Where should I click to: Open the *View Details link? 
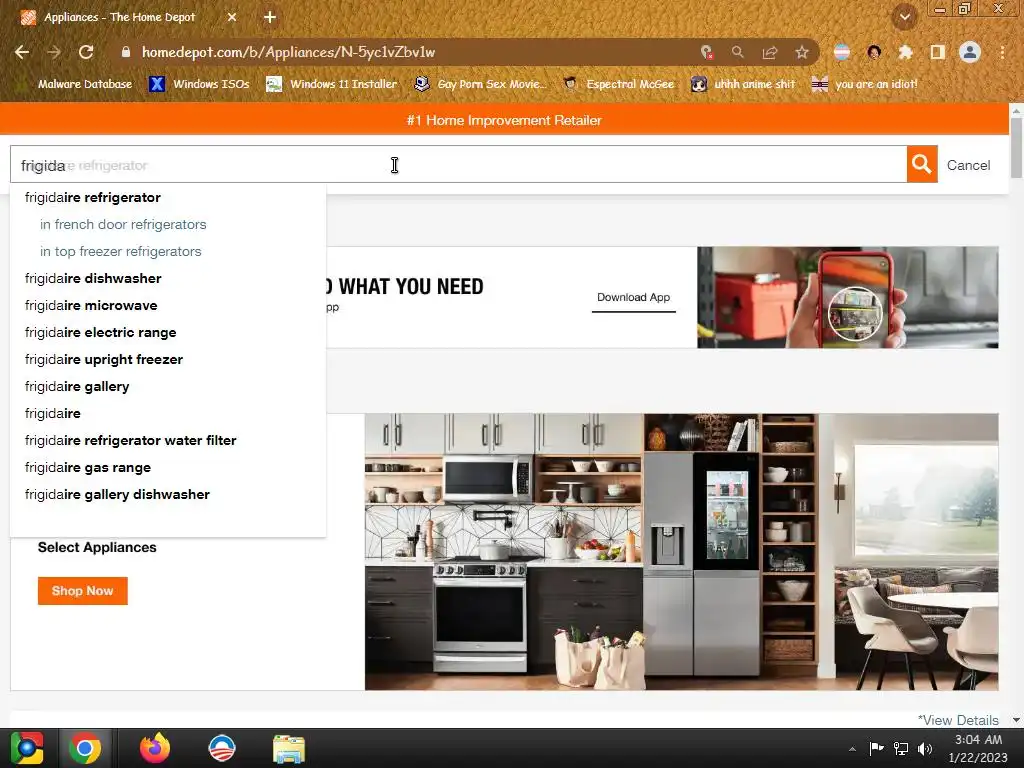[958, 720]
